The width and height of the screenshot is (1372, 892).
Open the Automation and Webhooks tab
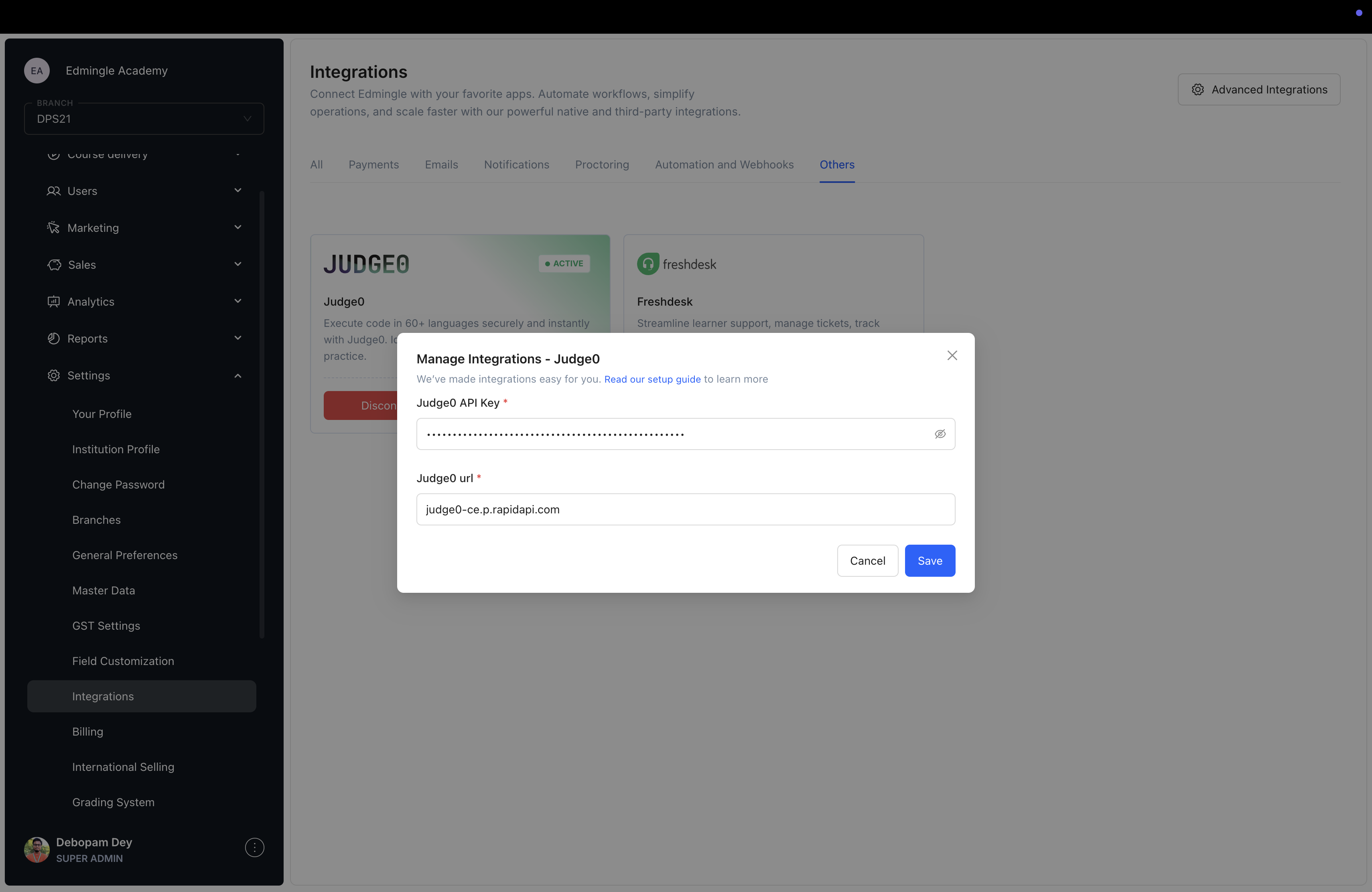(724, 165)
